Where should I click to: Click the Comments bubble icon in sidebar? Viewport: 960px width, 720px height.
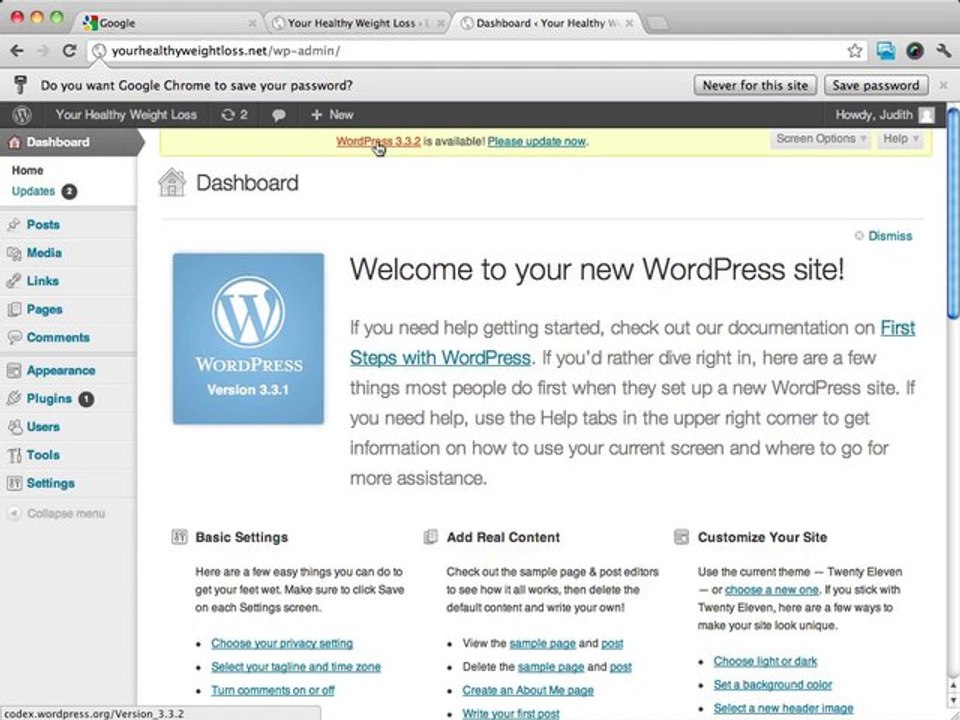click(14, 337)
